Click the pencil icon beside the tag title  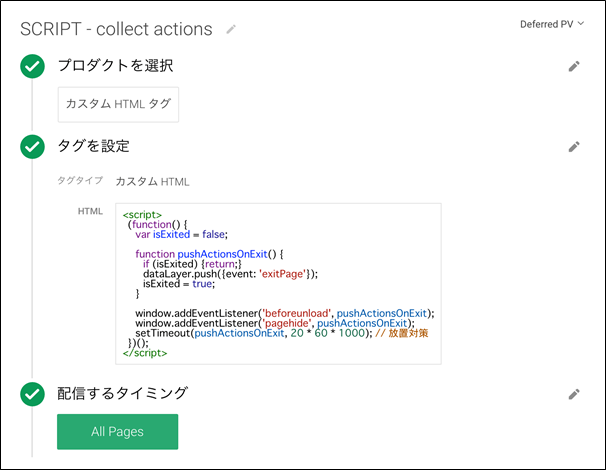coord(232,30)
